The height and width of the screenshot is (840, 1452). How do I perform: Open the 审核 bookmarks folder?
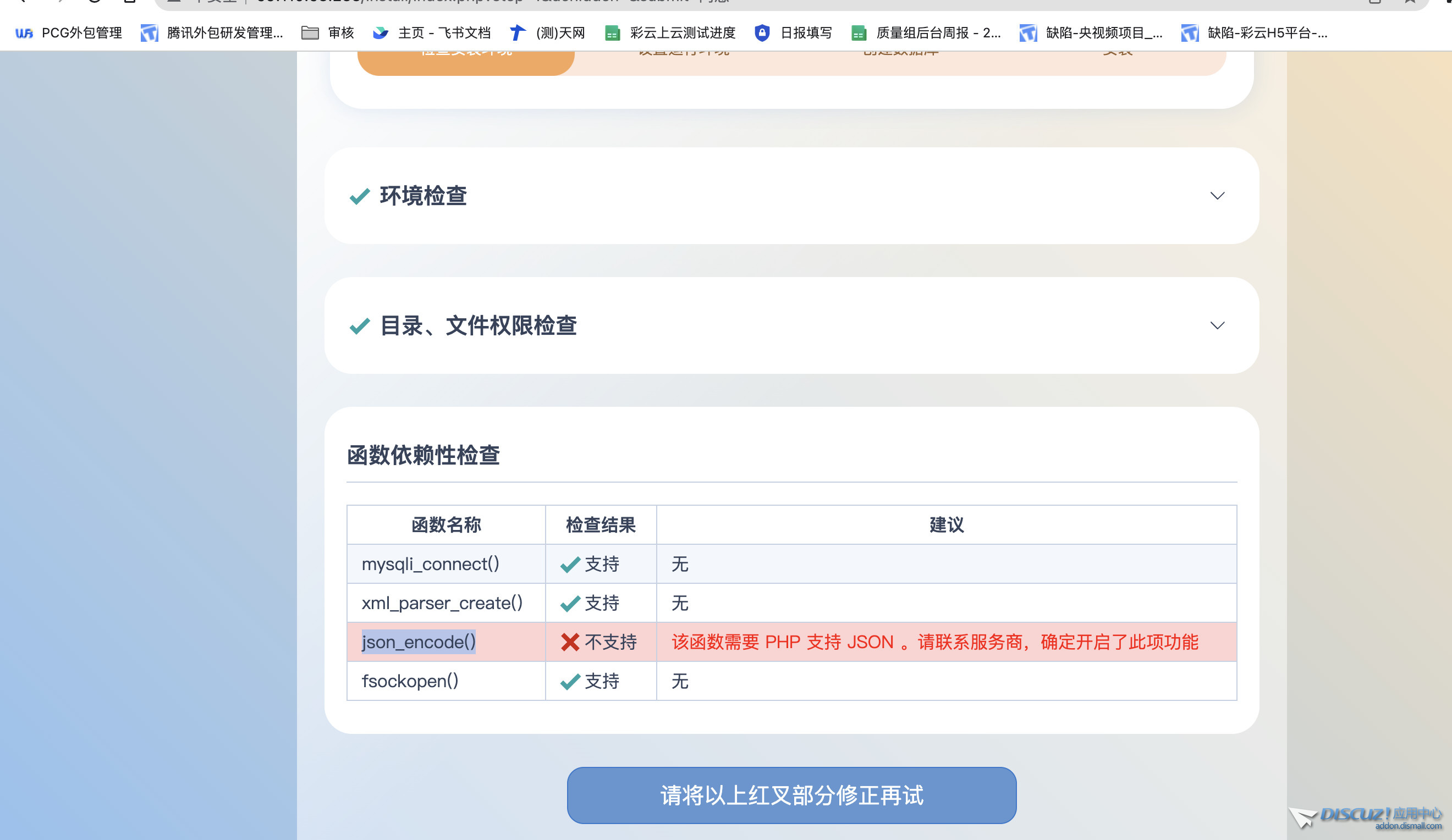[327, 33]
